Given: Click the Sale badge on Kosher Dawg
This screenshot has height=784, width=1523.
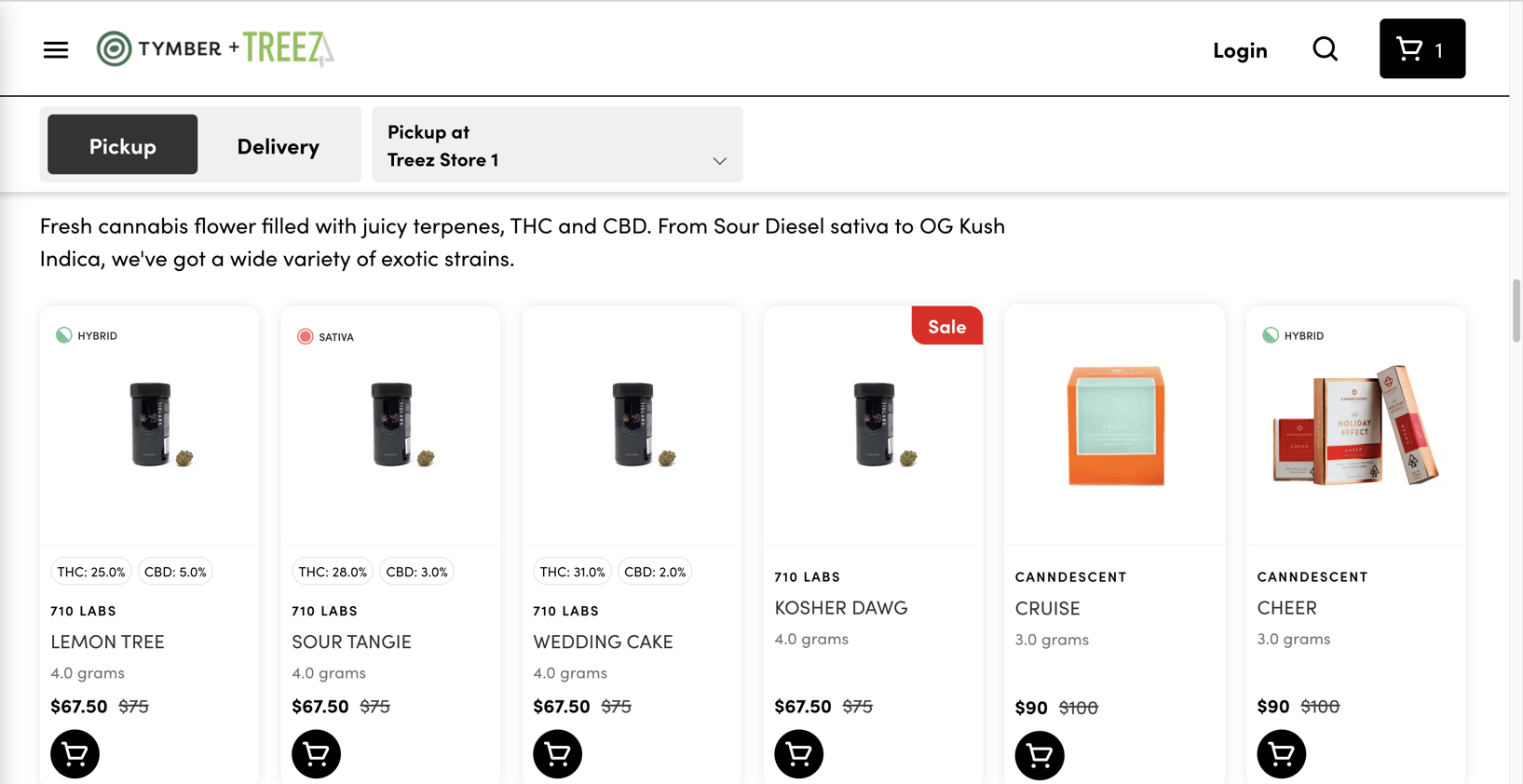Looking at the screenshot, I should 946,326.
